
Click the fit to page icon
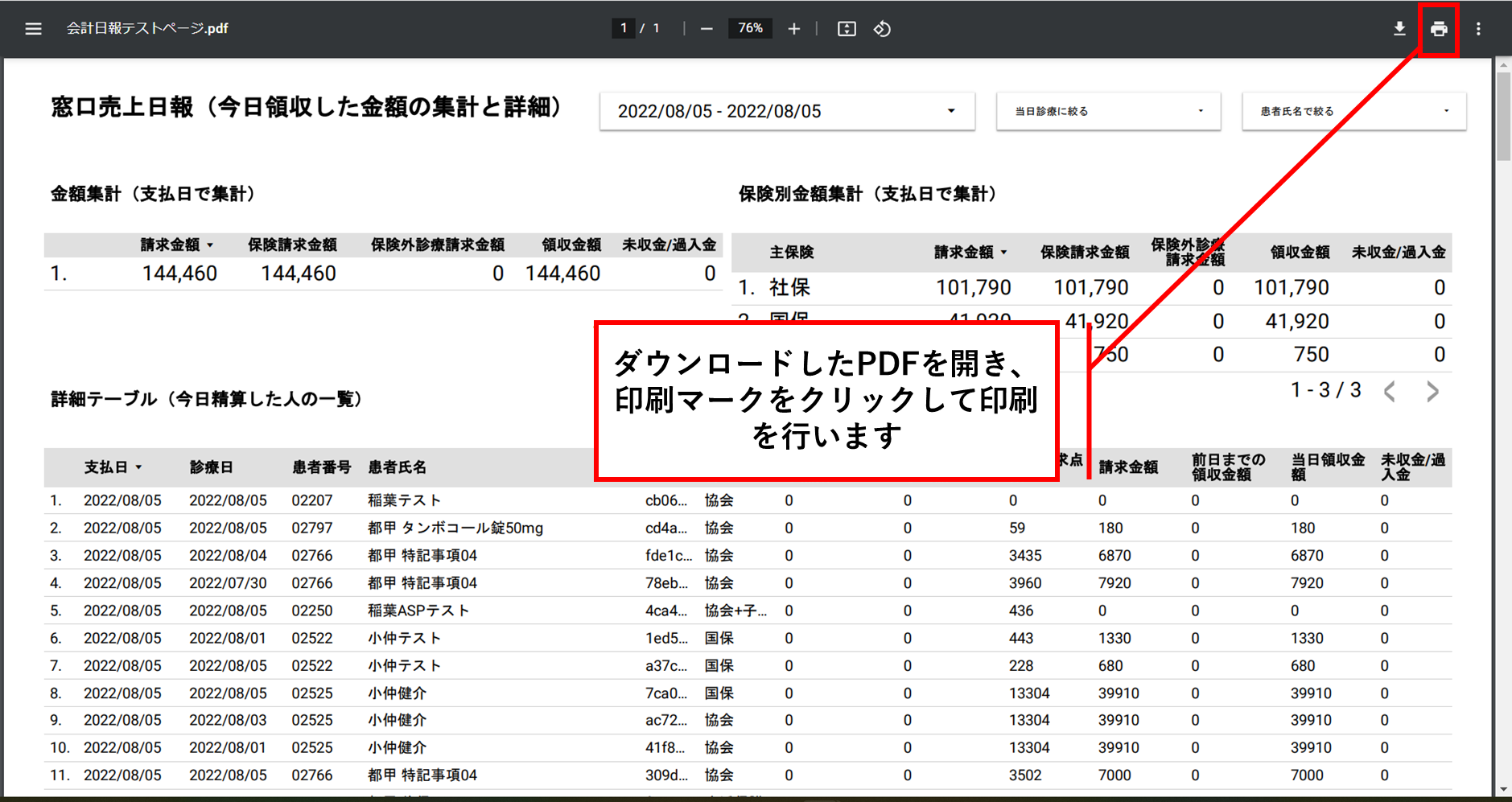click(847, 29)
